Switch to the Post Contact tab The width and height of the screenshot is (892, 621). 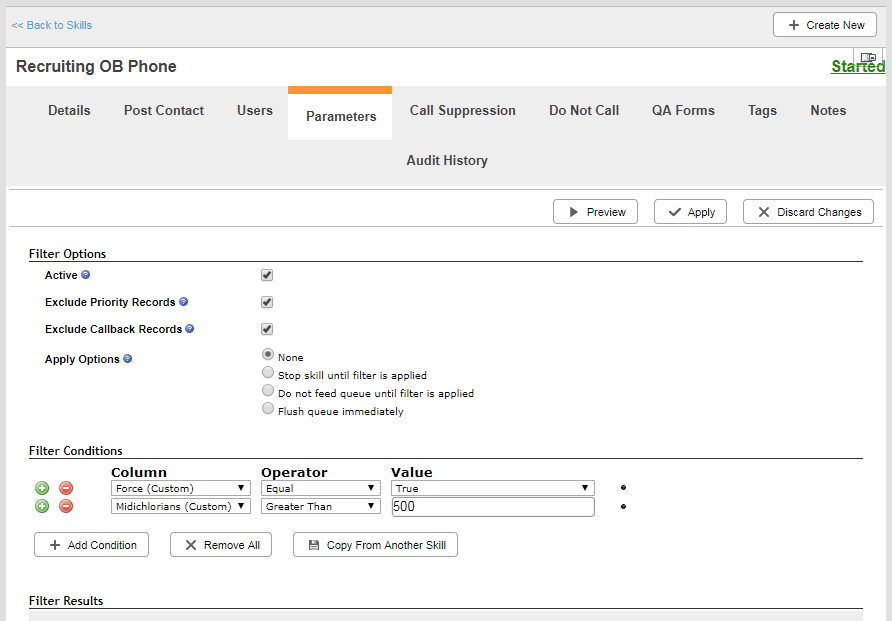coord(164,110)
